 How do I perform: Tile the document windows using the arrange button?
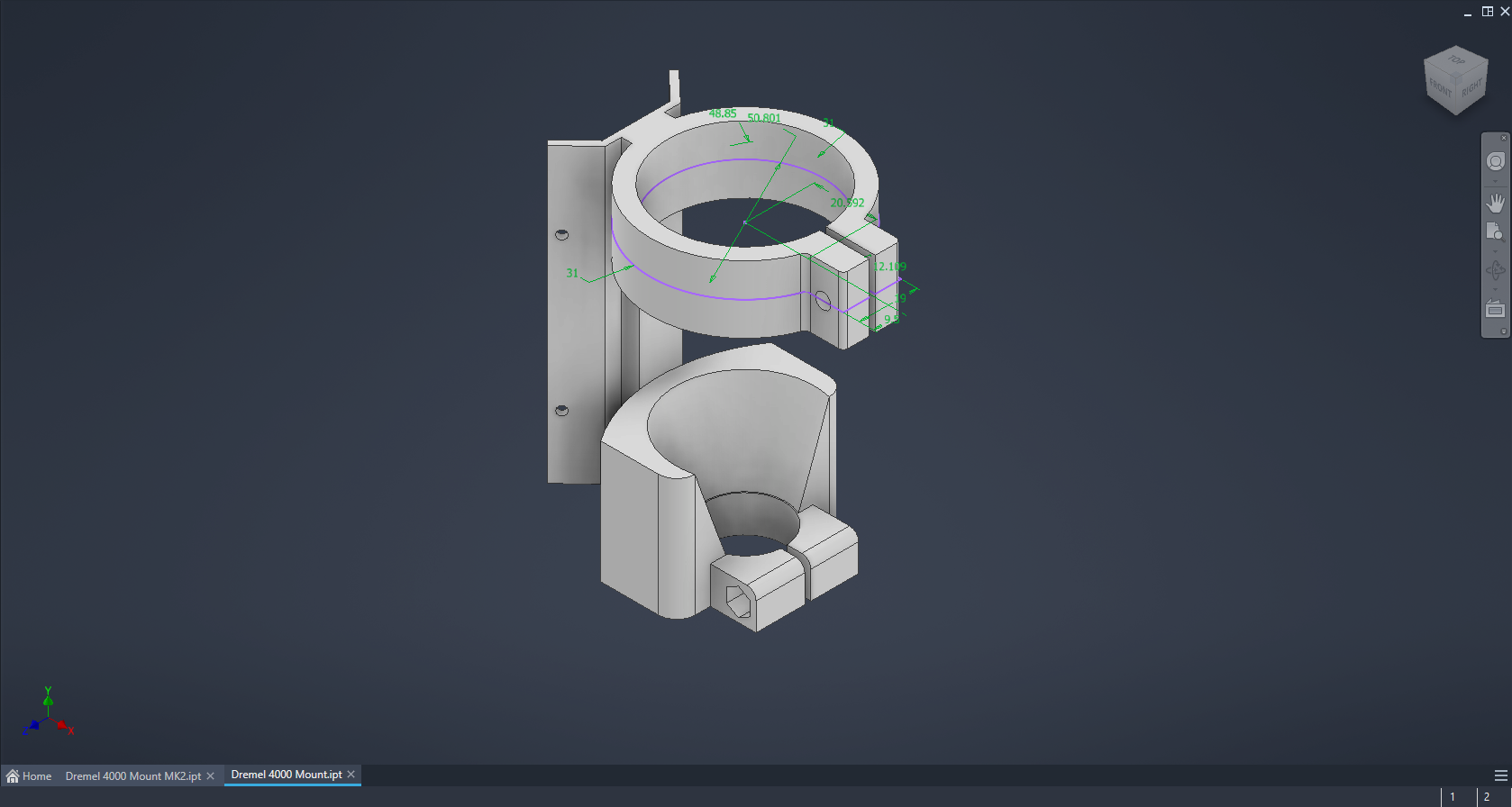1488,11
